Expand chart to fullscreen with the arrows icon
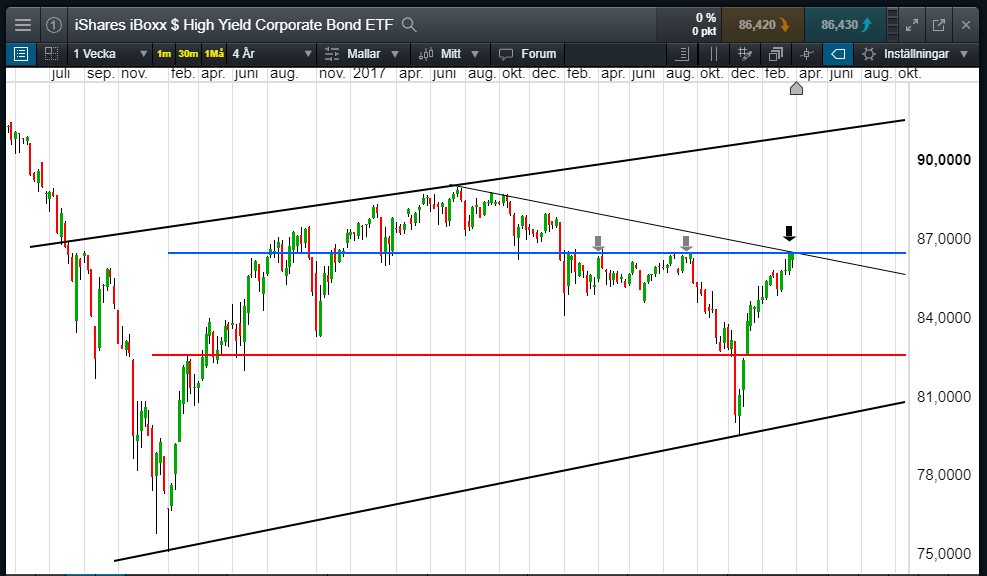This screenshot has height=576, width=987. (911, 25)
